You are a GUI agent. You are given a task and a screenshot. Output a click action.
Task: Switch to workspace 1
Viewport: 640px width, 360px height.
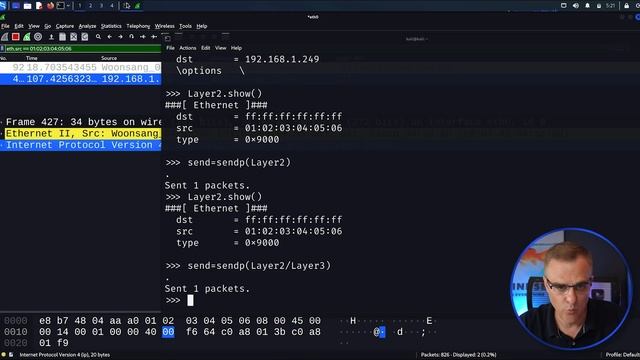(80, 6)
